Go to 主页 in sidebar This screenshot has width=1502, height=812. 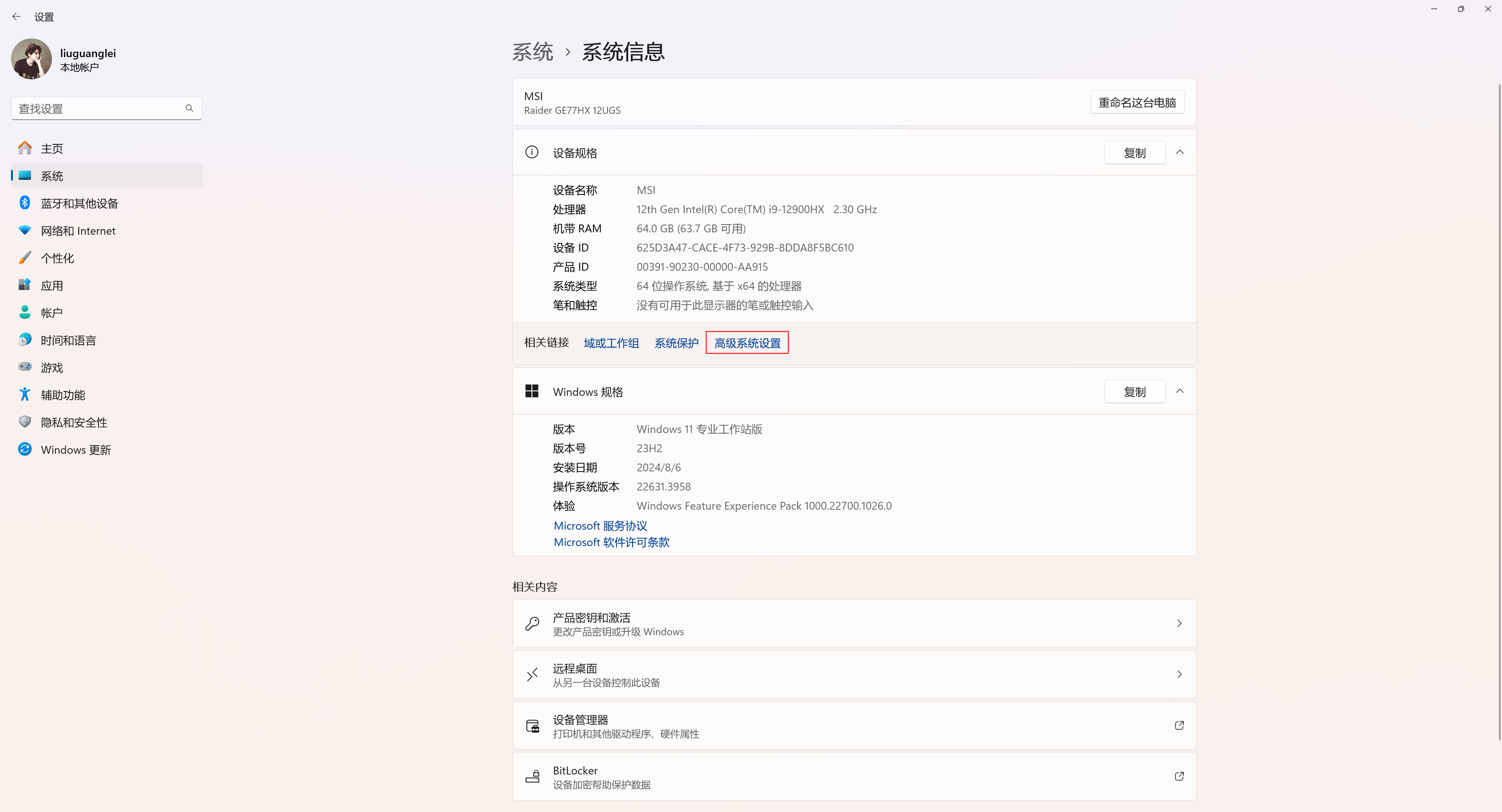[x=52, y=149]
